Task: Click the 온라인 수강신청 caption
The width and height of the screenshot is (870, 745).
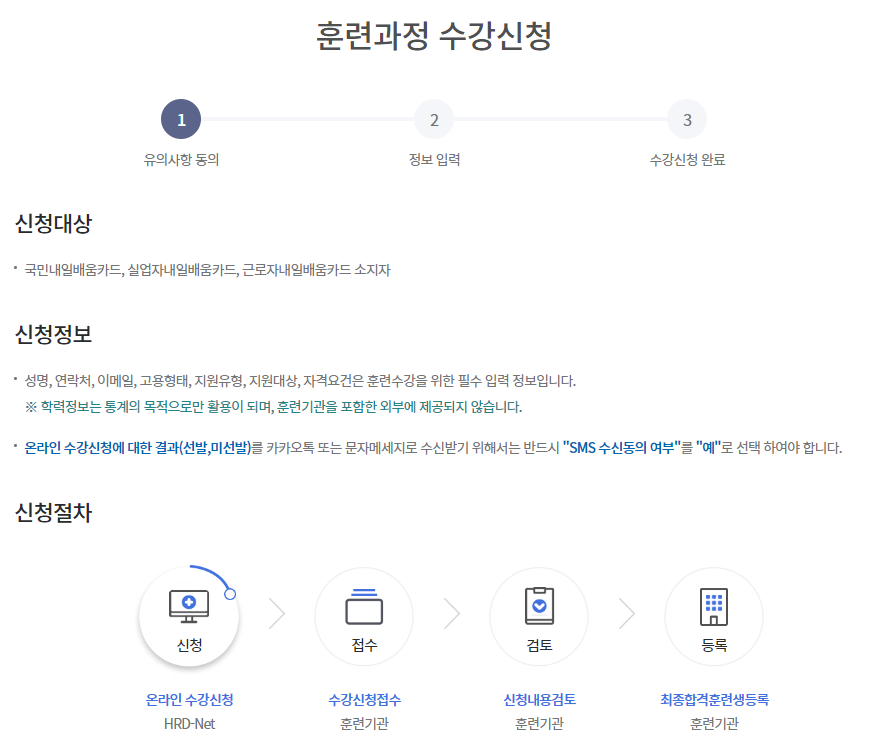Action: pos(189,700)
